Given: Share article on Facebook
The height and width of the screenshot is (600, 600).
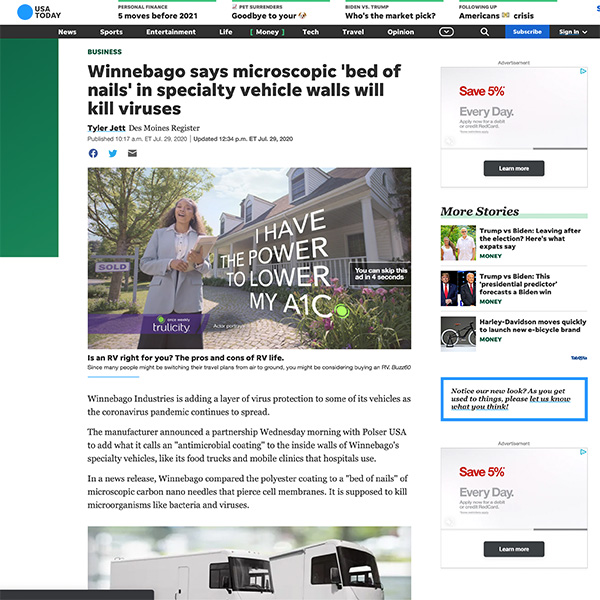Looking at the screenshot, I should coord(93,153).
